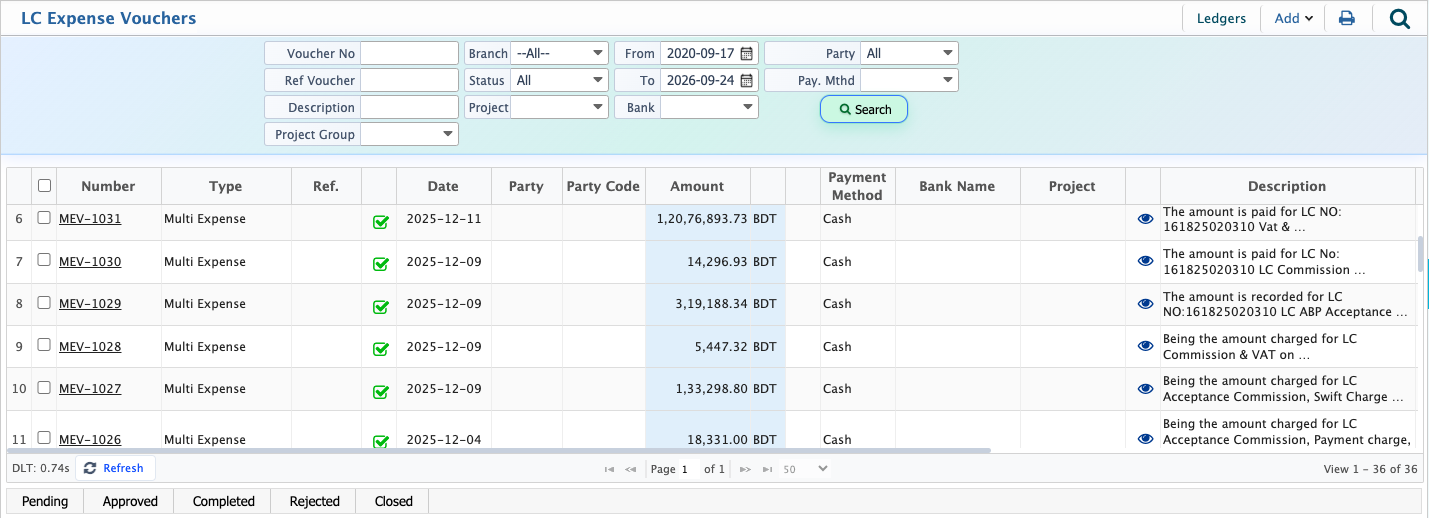The height and width of the screenshot is (518, 1429).
Task: Open the magnifier search icon in header
Action: pos(1400,18)
